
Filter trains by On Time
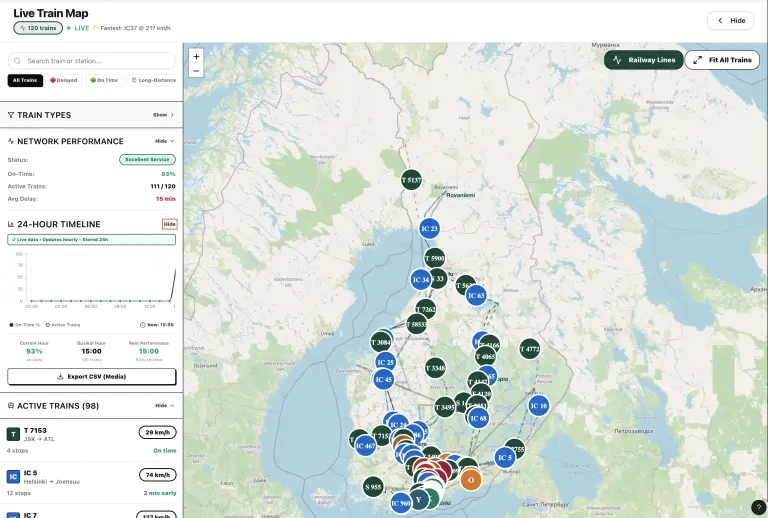pyautogui.click(x=104, y=80)
